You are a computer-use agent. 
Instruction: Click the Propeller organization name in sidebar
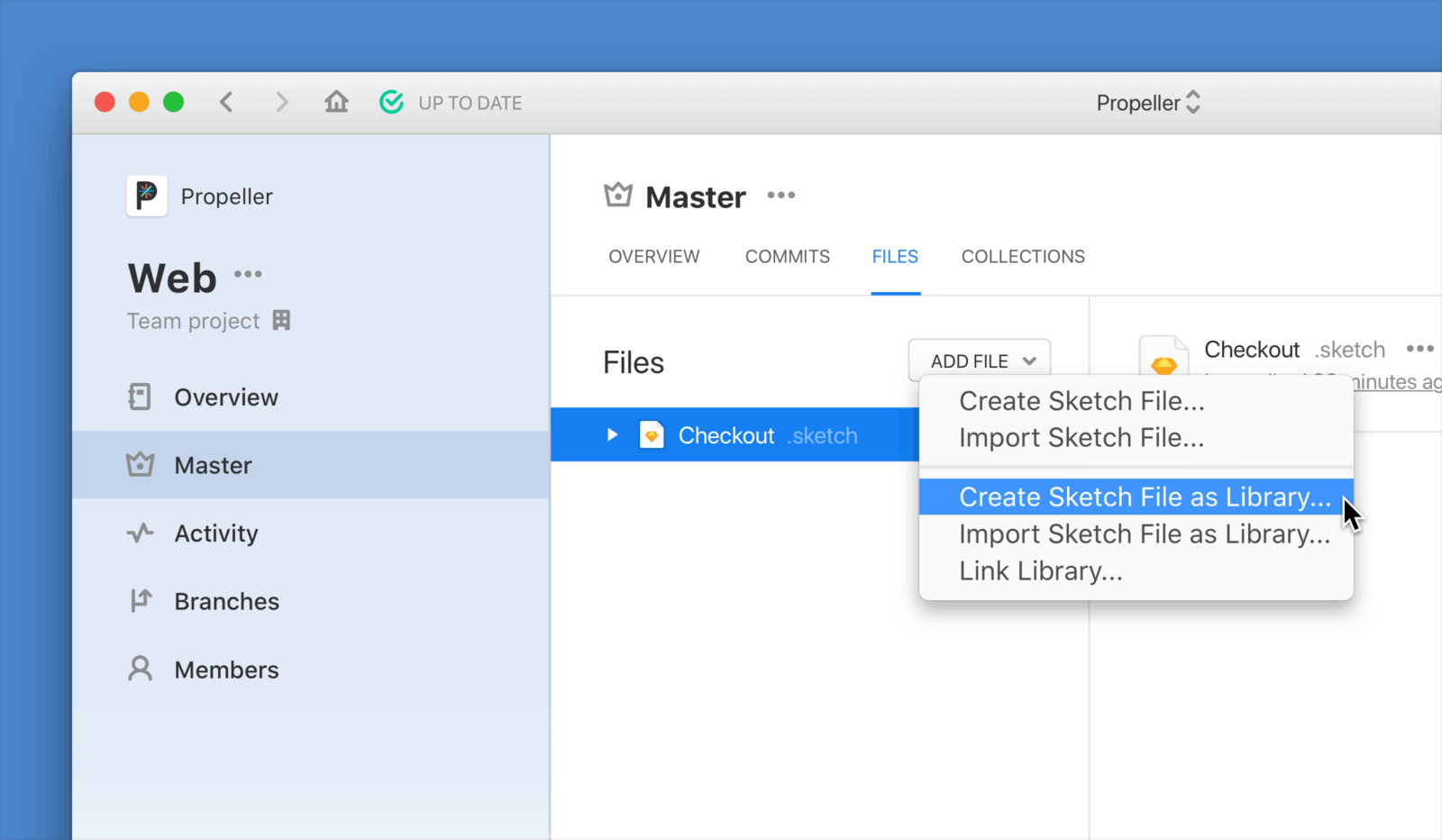pos(226,196)
